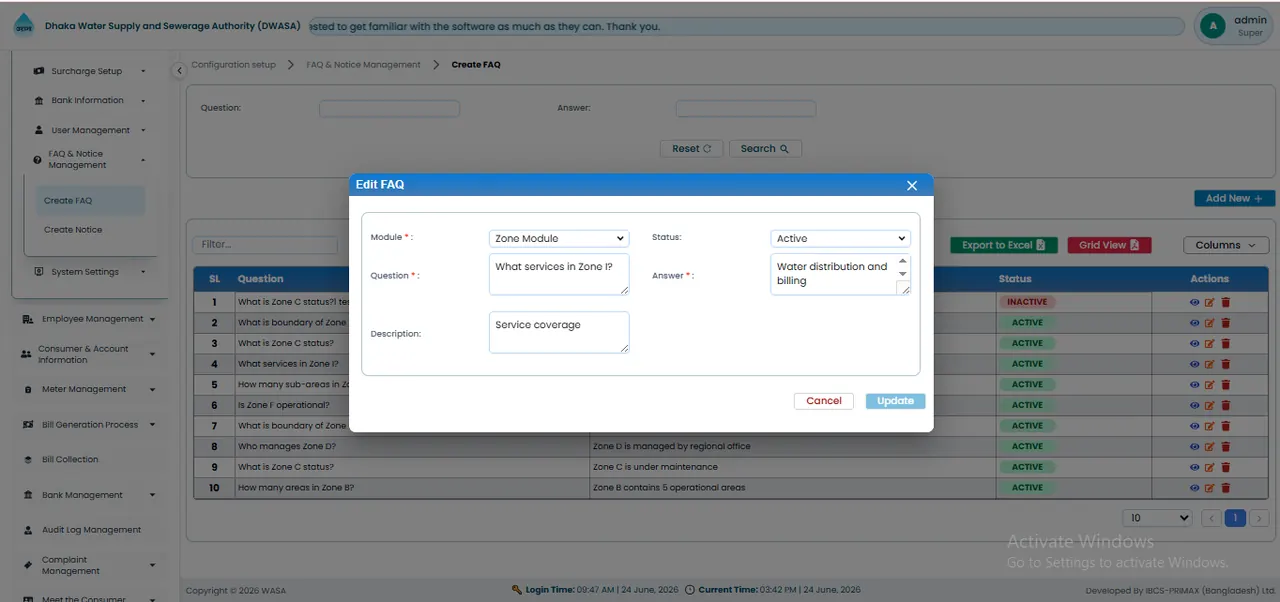The height and width of the screenshot is (602, 1280).
Task: Edit the 'Is Zone F operational?' FAQ row
Action: coord(1210,405)
